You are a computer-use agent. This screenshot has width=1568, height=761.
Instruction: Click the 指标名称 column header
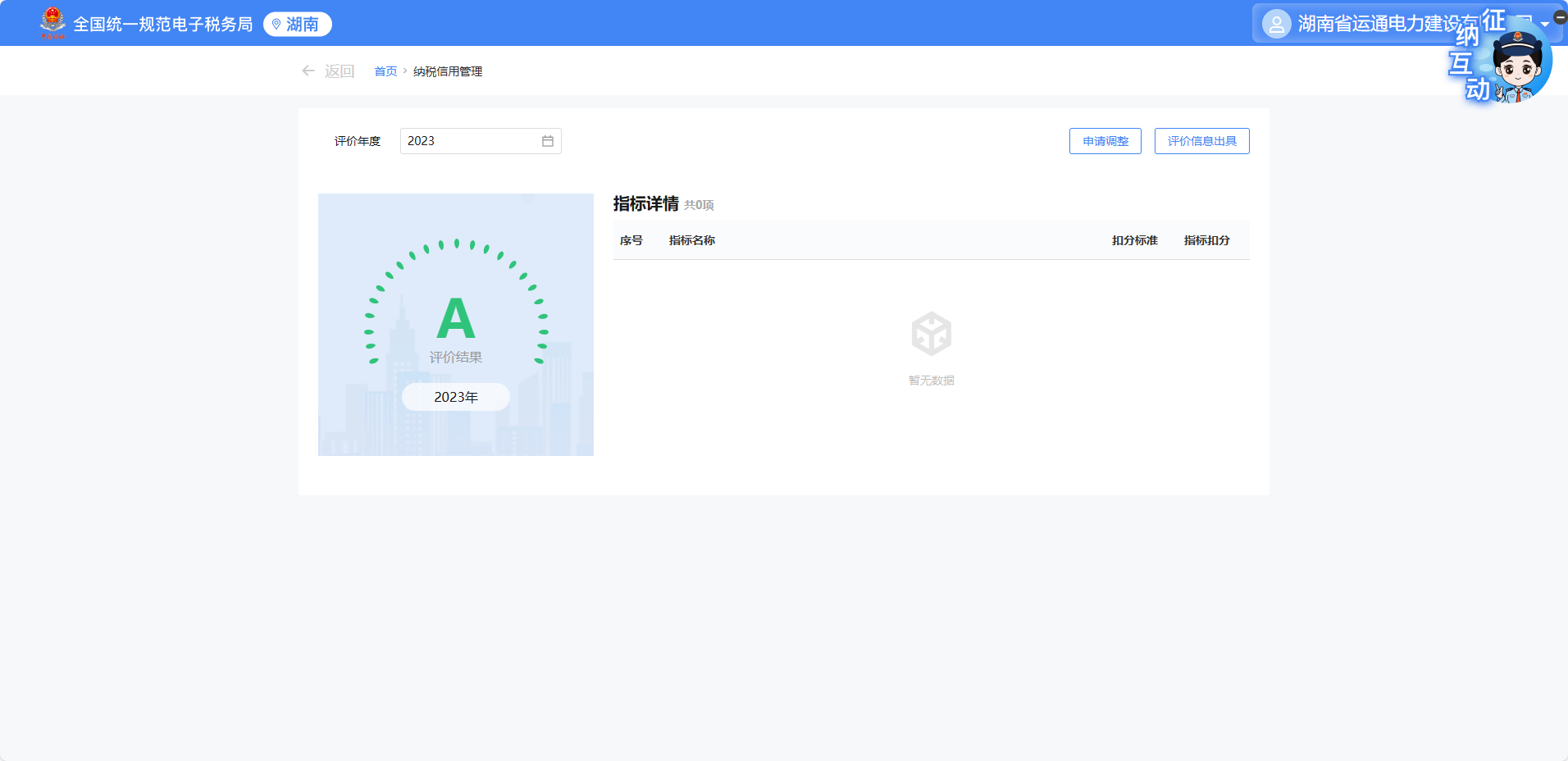(691, 240)
